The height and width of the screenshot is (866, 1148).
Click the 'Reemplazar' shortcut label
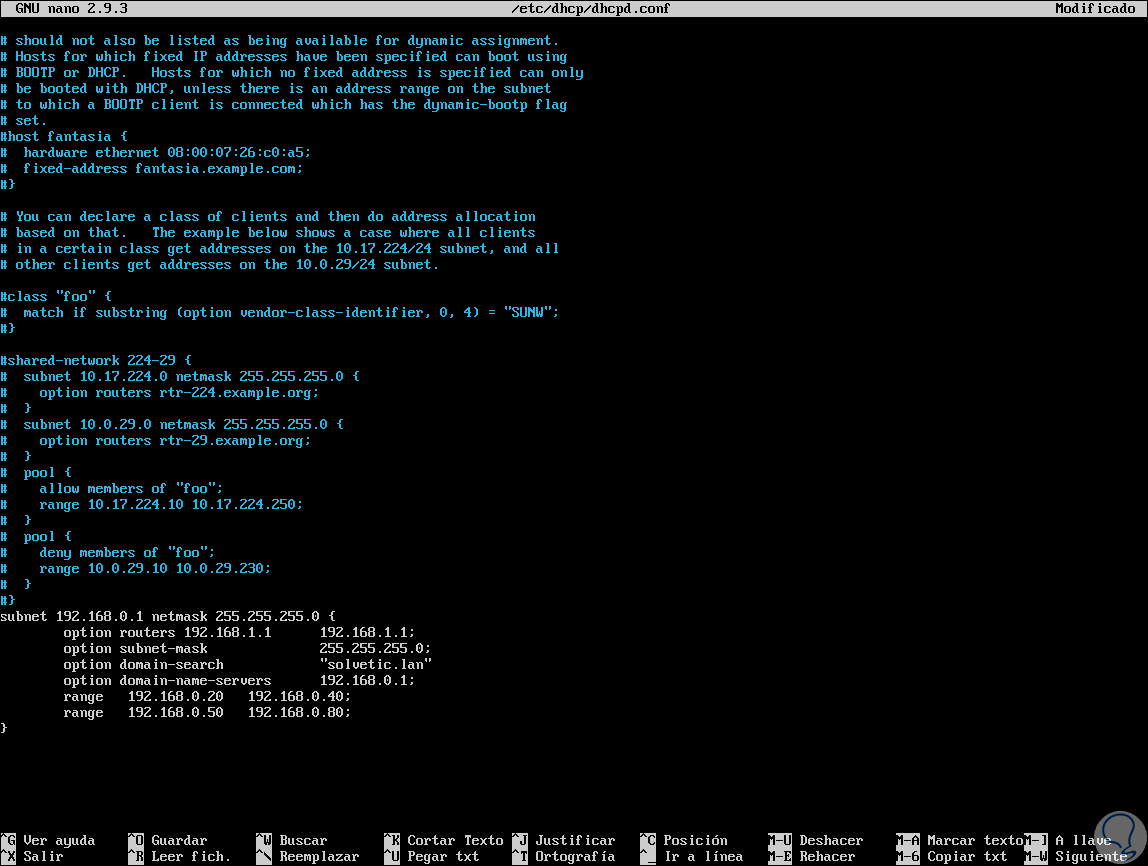[319, 856]
